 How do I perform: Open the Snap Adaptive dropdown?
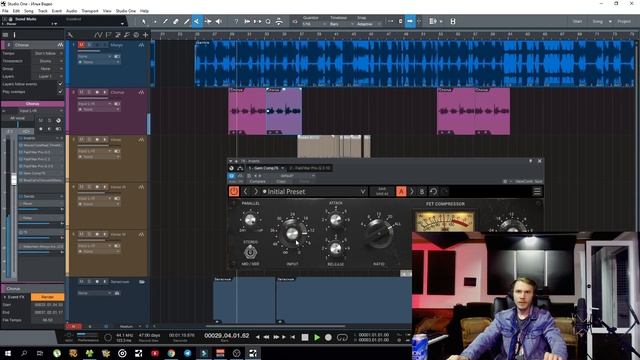pyautogui.click(x=368, y=24)
